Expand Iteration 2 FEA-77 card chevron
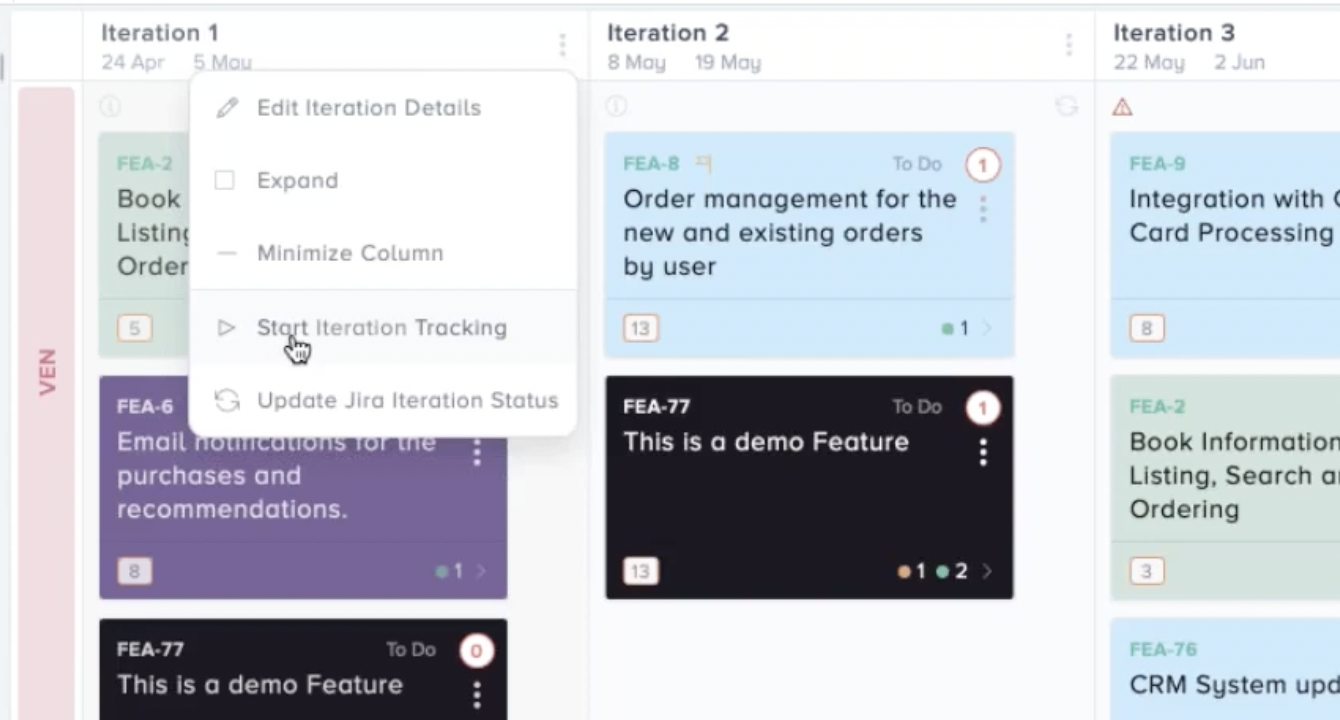Viewport: 1340px width, 720px height. (987, 571)
